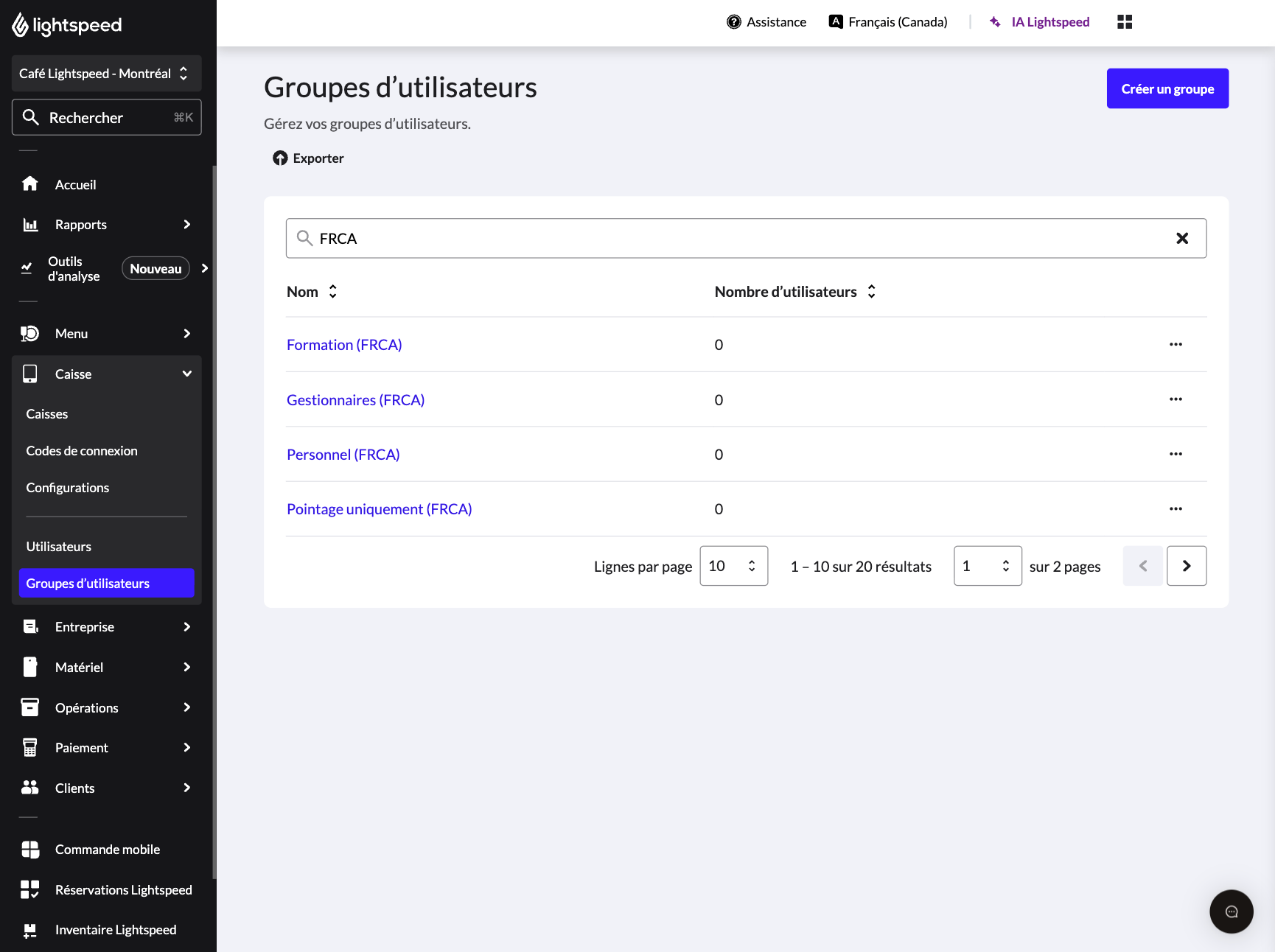
Task: Open the Gestionnaires (FRCA) group link
Action: coord(355,400)
